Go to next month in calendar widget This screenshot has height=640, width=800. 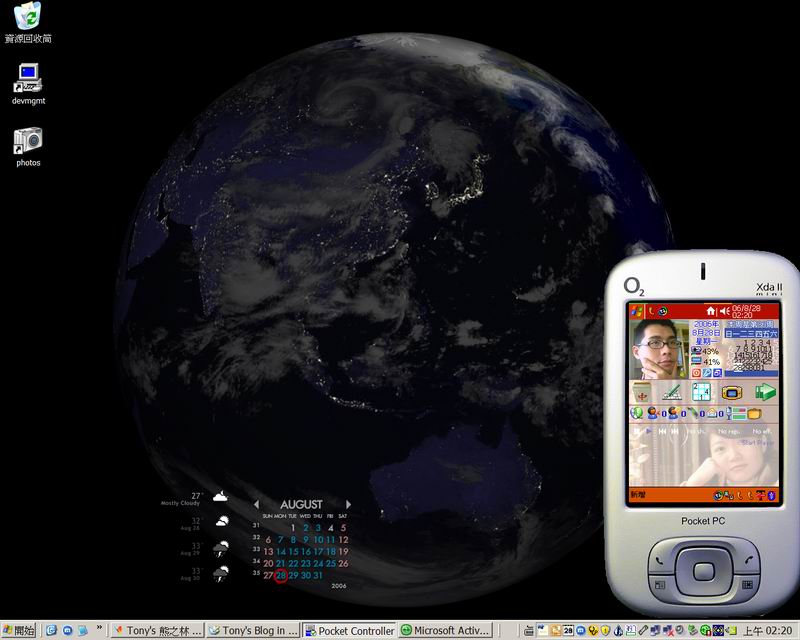348,505
